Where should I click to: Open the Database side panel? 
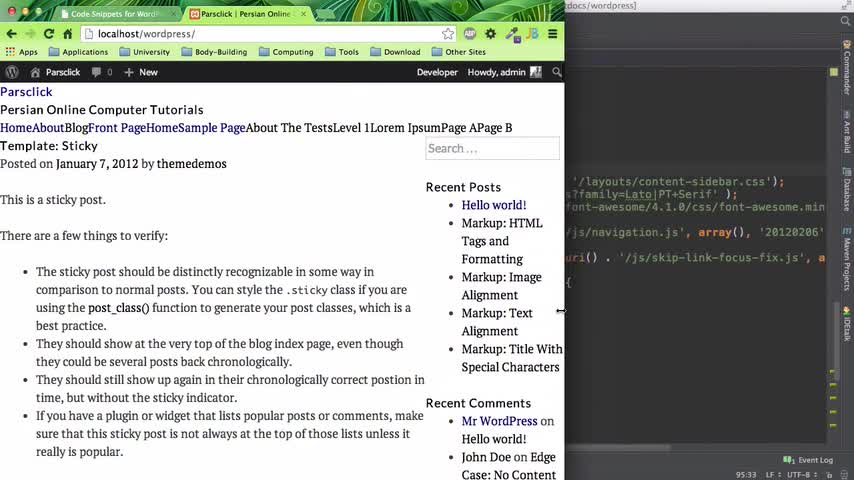pyautogui.click(x=846, y=189)
